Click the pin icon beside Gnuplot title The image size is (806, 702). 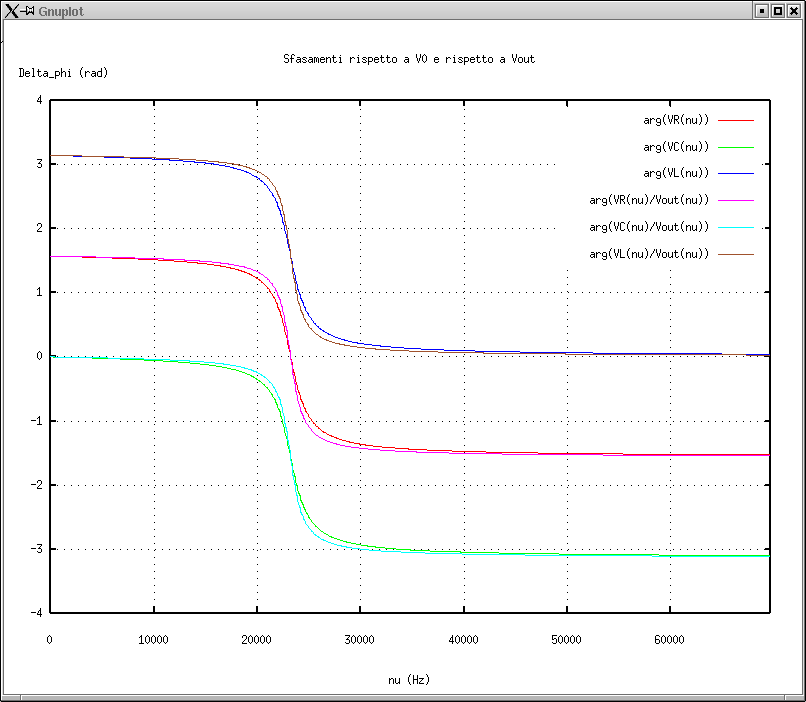coord(27,10)
